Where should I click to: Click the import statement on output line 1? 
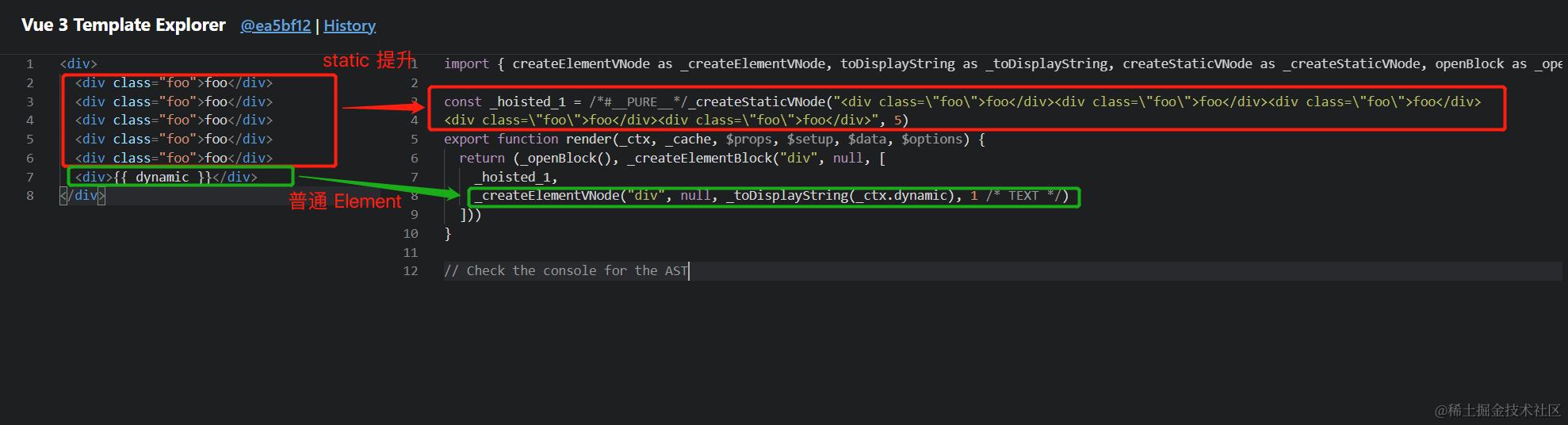coord(1002,64)
